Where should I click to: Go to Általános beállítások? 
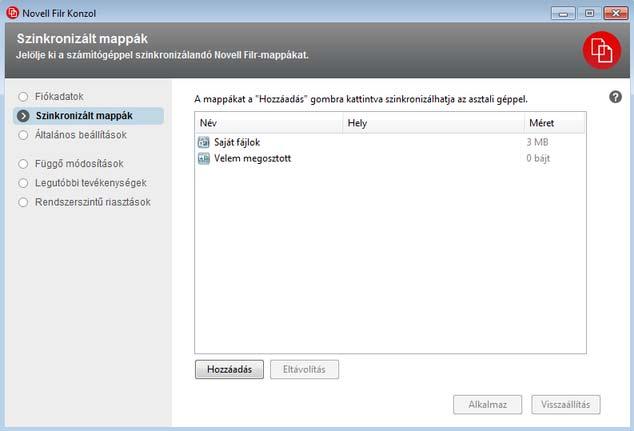coord(81,135)
